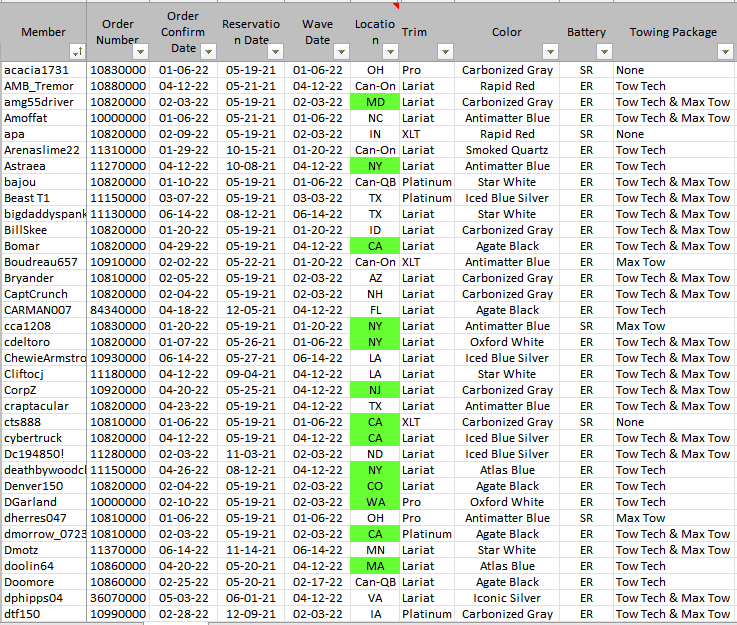The height and width of the screenshot is (625, 737).
Task: Expand the Trim column filter
Action: point(441,51)
